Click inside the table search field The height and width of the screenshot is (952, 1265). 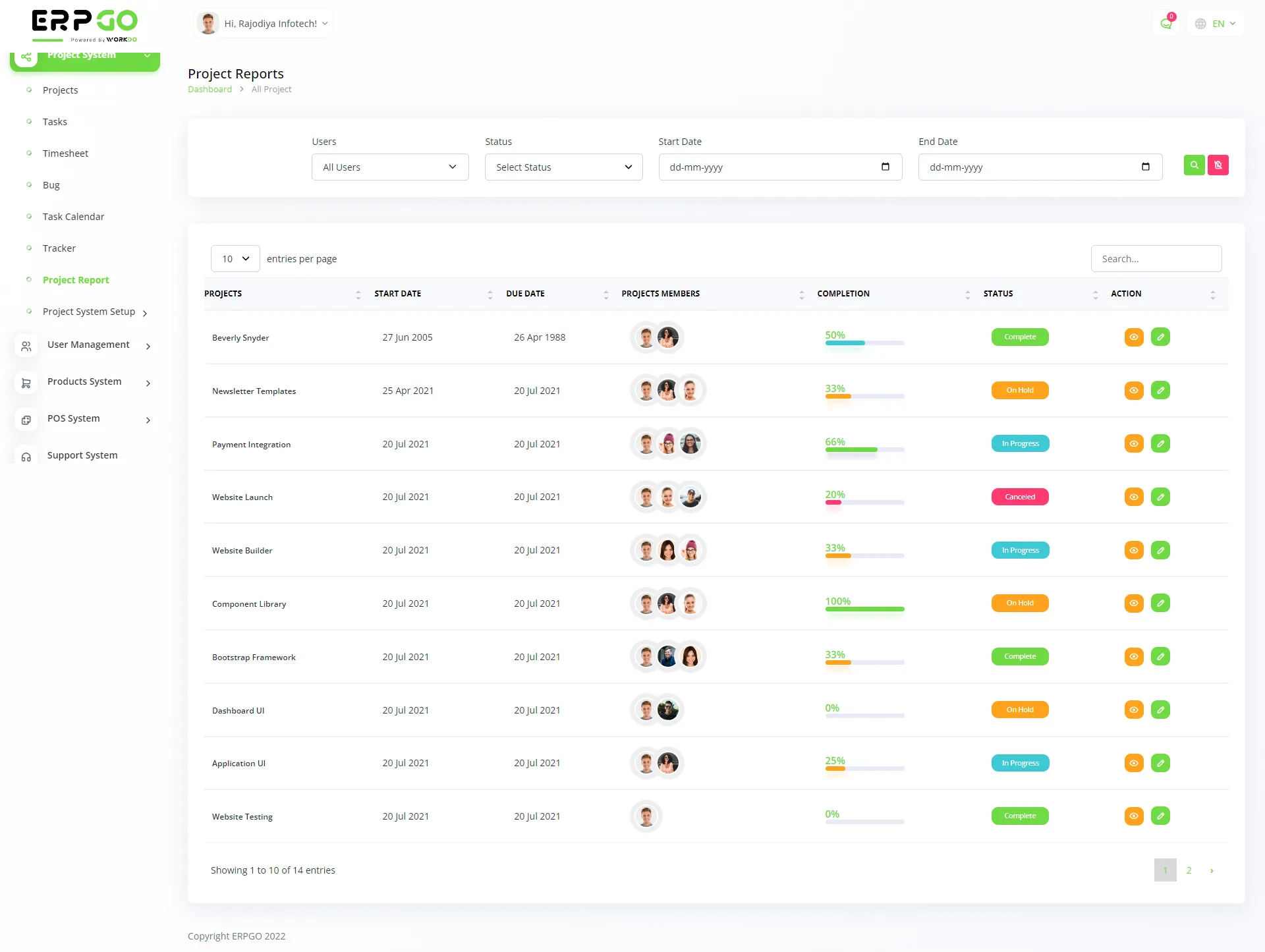1156,258
